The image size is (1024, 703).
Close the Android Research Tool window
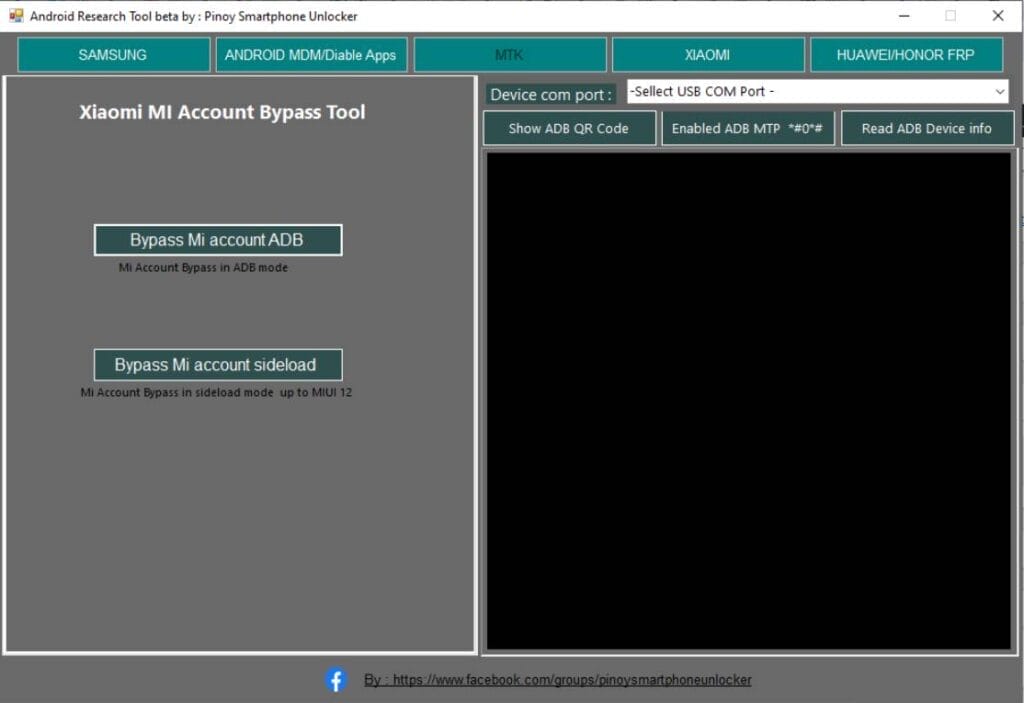click(997, 16)
